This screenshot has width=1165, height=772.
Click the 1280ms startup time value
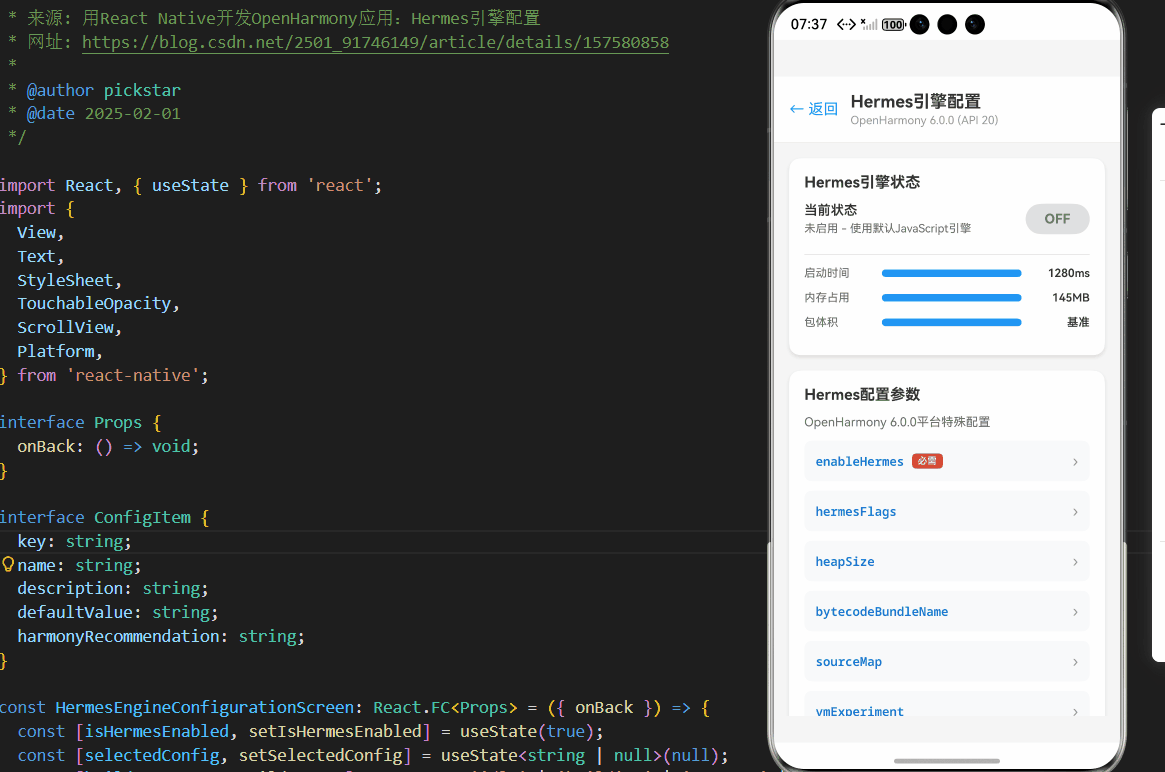[x=1068, y=273]
